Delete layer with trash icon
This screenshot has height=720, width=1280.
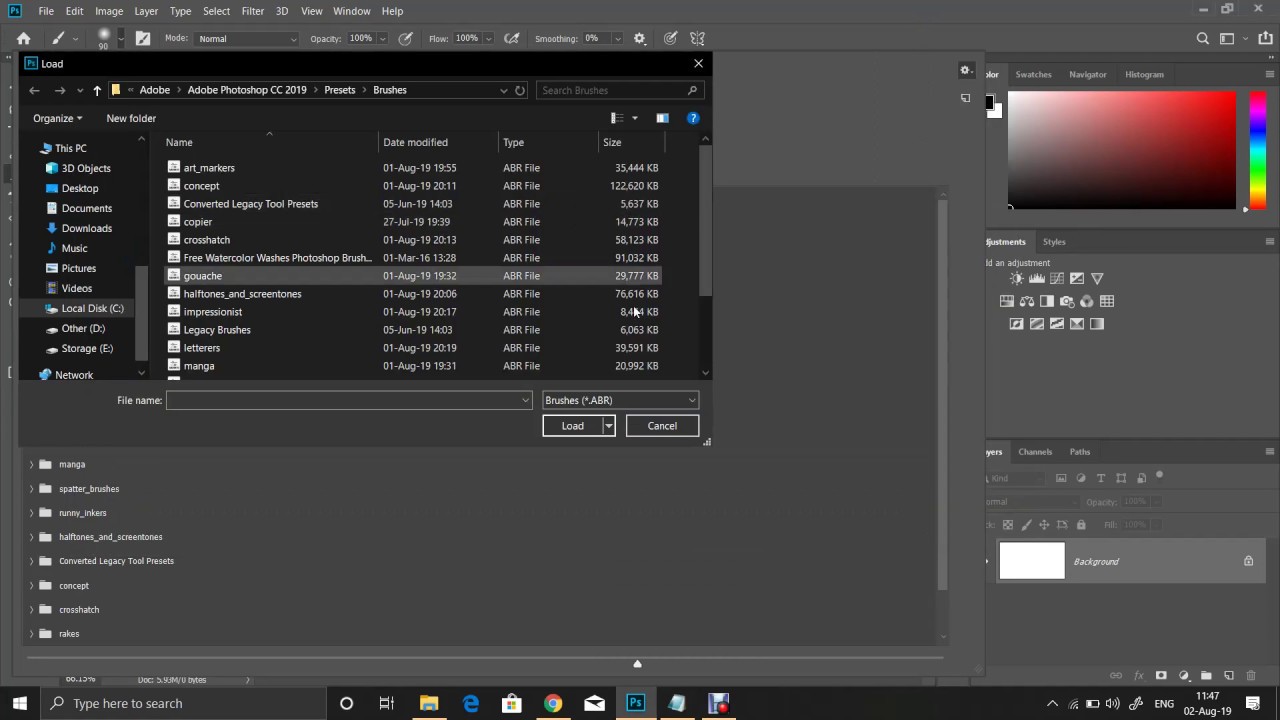click(x=1251, y=676)
